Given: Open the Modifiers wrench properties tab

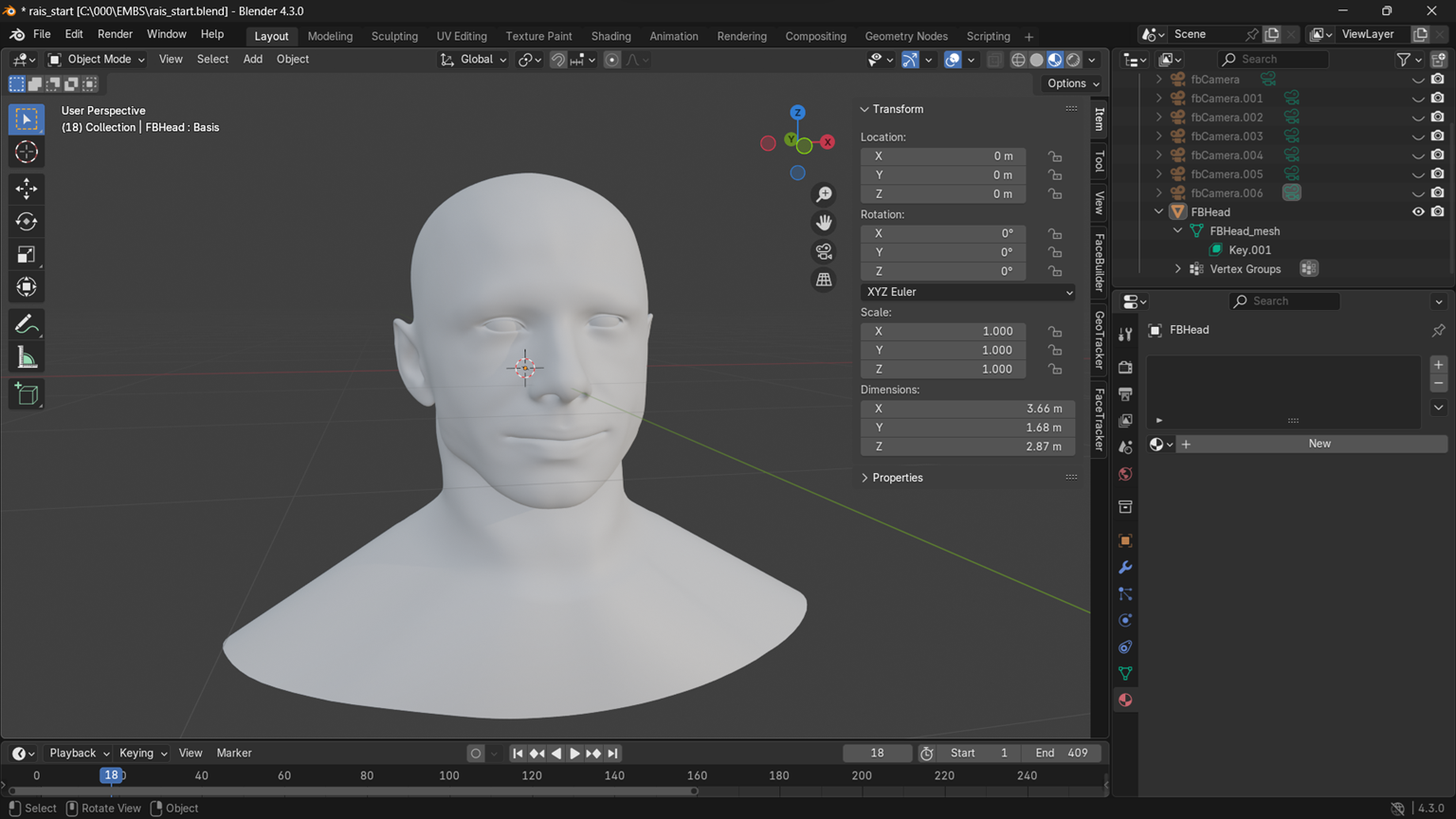Looking at the screenshot, I should (x=1125, y=567).
